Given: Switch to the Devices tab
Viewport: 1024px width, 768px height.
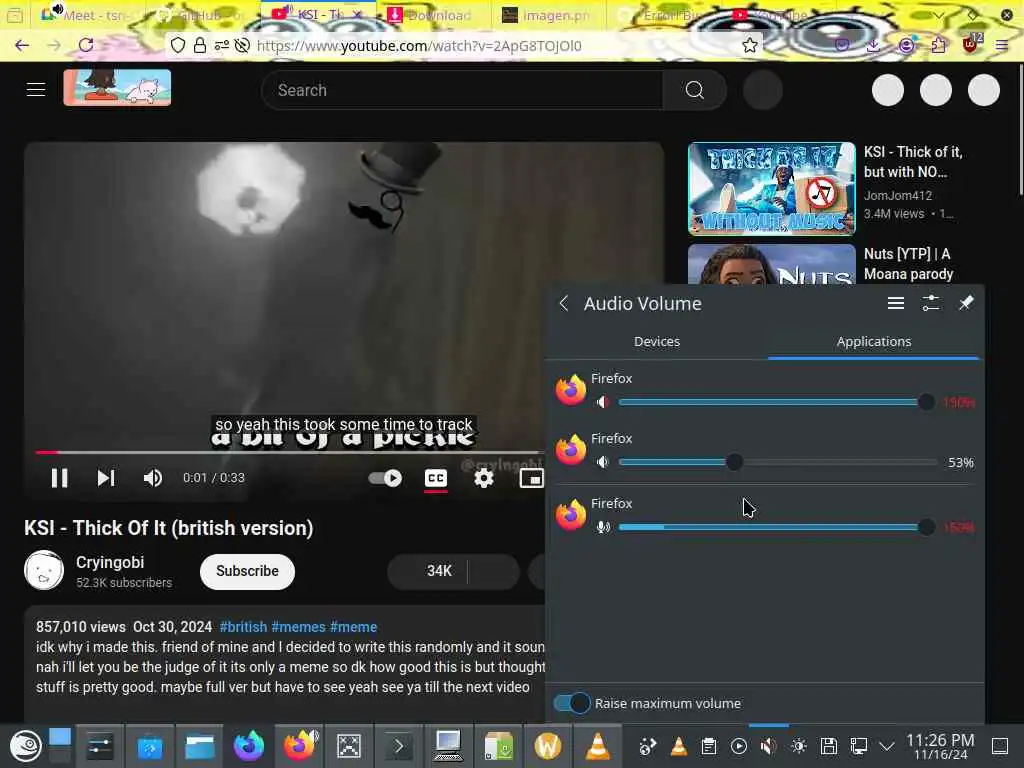Looking at the screenshot, I should (657, 342).
